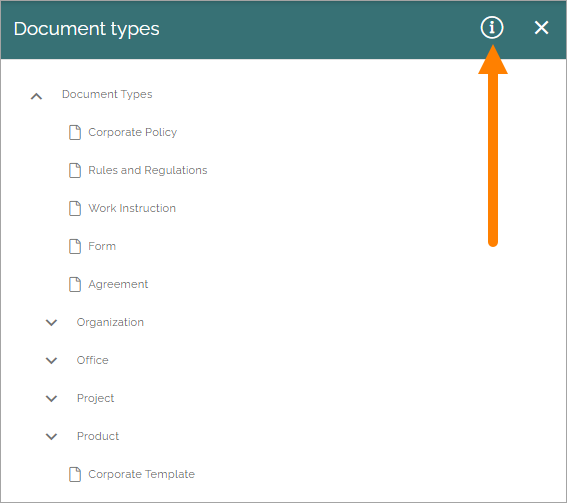Click the Office label
Screen dimensions: 567x503
pyautogui.click(x=93, y=360)
